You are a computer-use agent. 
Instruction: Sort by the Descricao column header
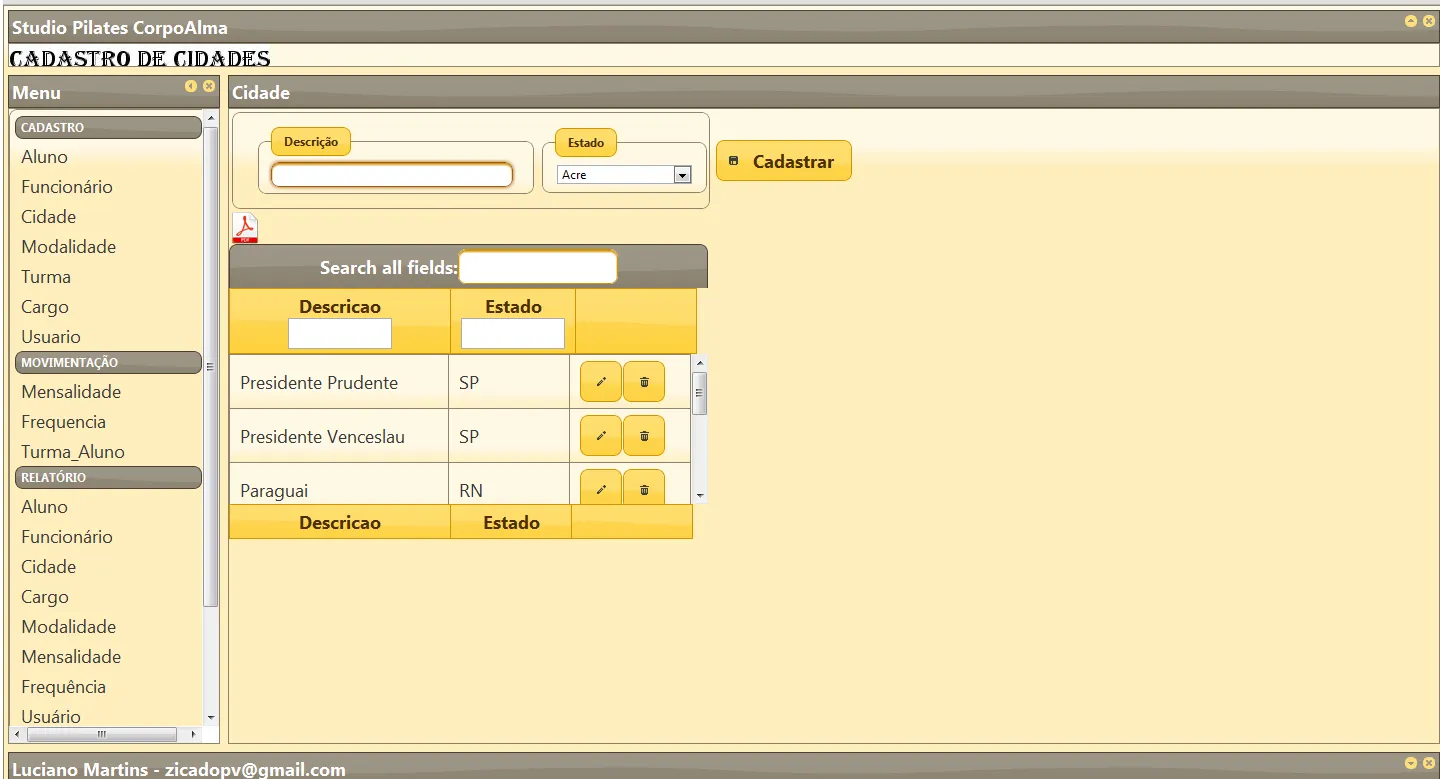tap(340, 307)
